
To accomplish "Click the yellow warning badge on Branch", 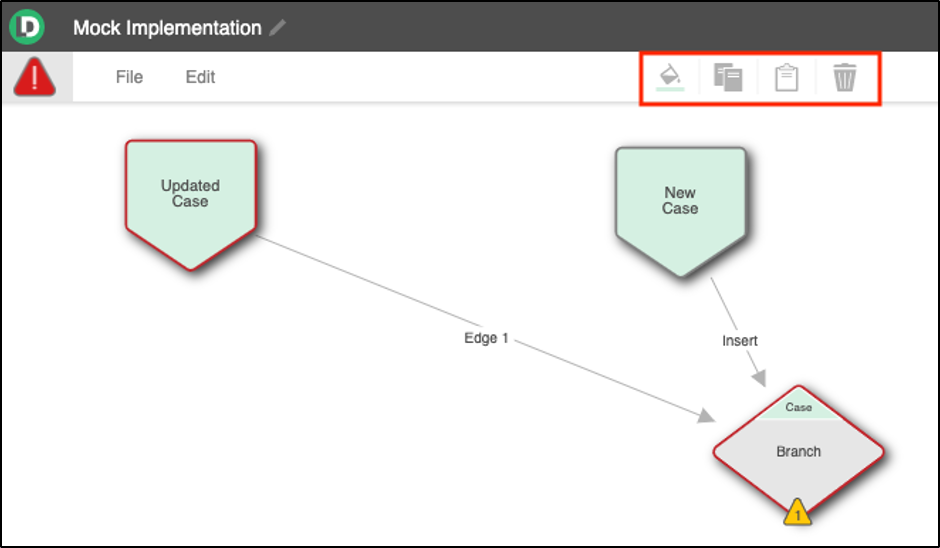I will coord(797,513).
